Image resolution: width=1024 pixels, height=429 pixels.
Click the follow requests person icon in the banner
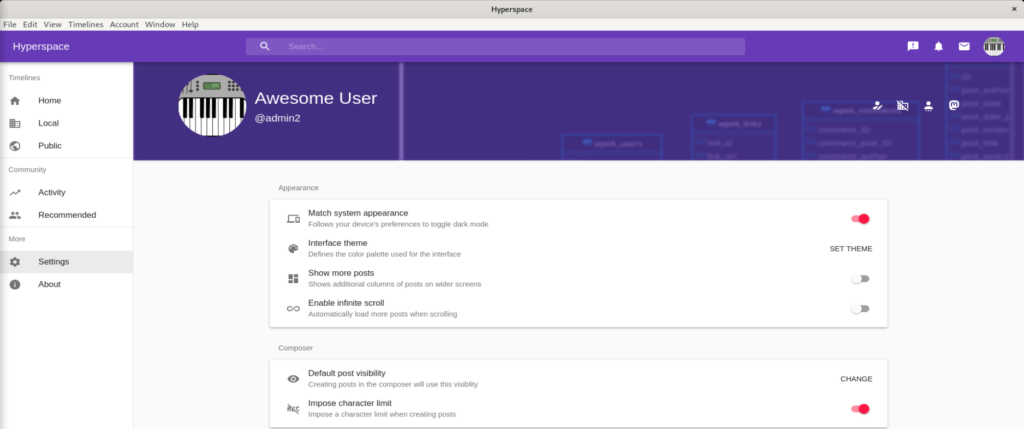point(929,105)
